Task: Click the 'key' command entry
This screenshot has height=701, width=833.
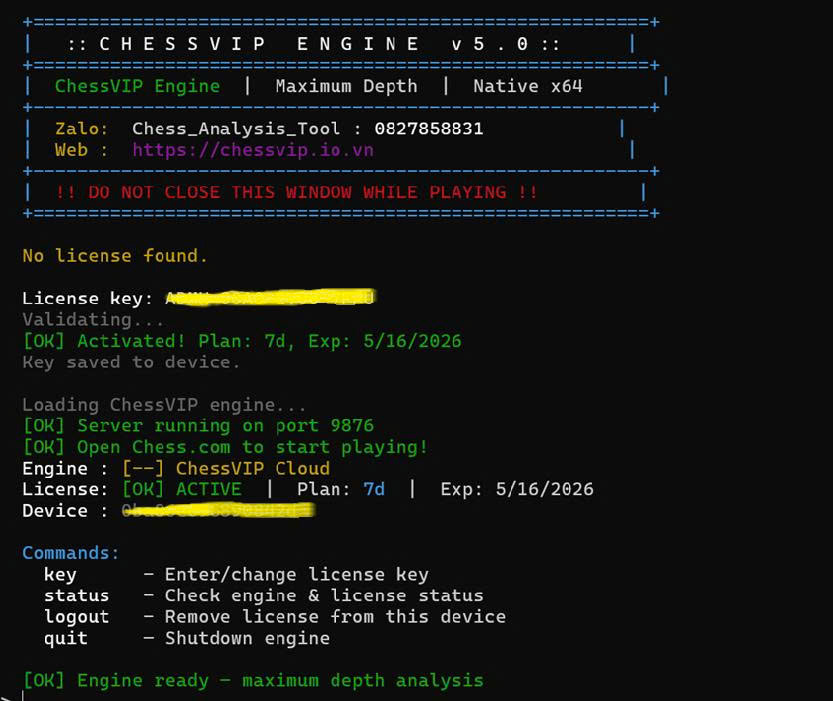Action: (x=60, y=575)
